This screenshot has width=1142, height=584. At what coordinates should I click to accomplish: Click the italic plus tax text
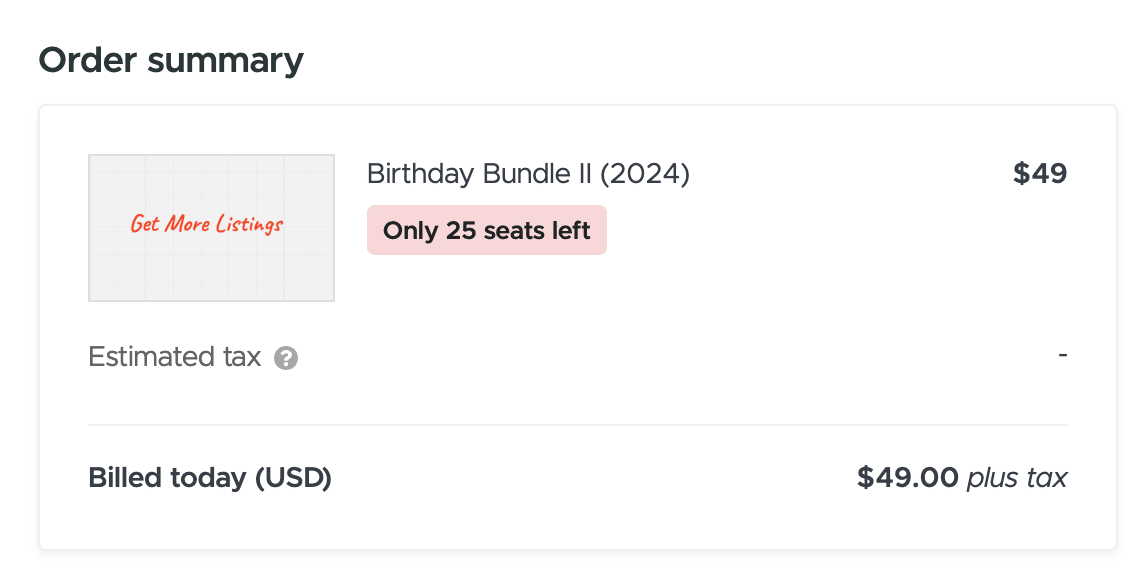point(1017,478)
